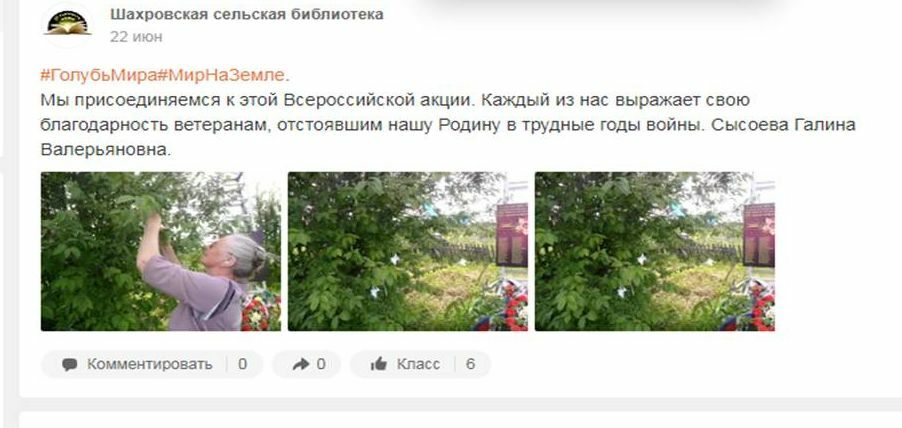Click the comment speech bubble icon

pyautogui.click(x=70, y=365)
